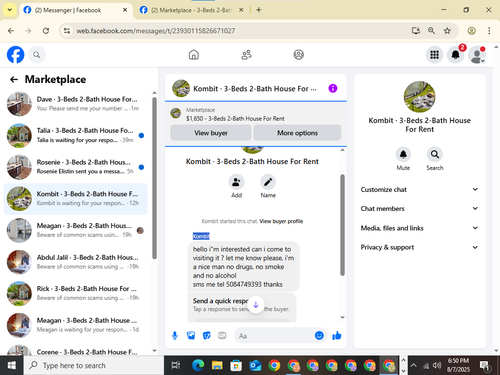Click the View buyer button
500x375 pixels.
pyautogui.click(x=211, y=133)
